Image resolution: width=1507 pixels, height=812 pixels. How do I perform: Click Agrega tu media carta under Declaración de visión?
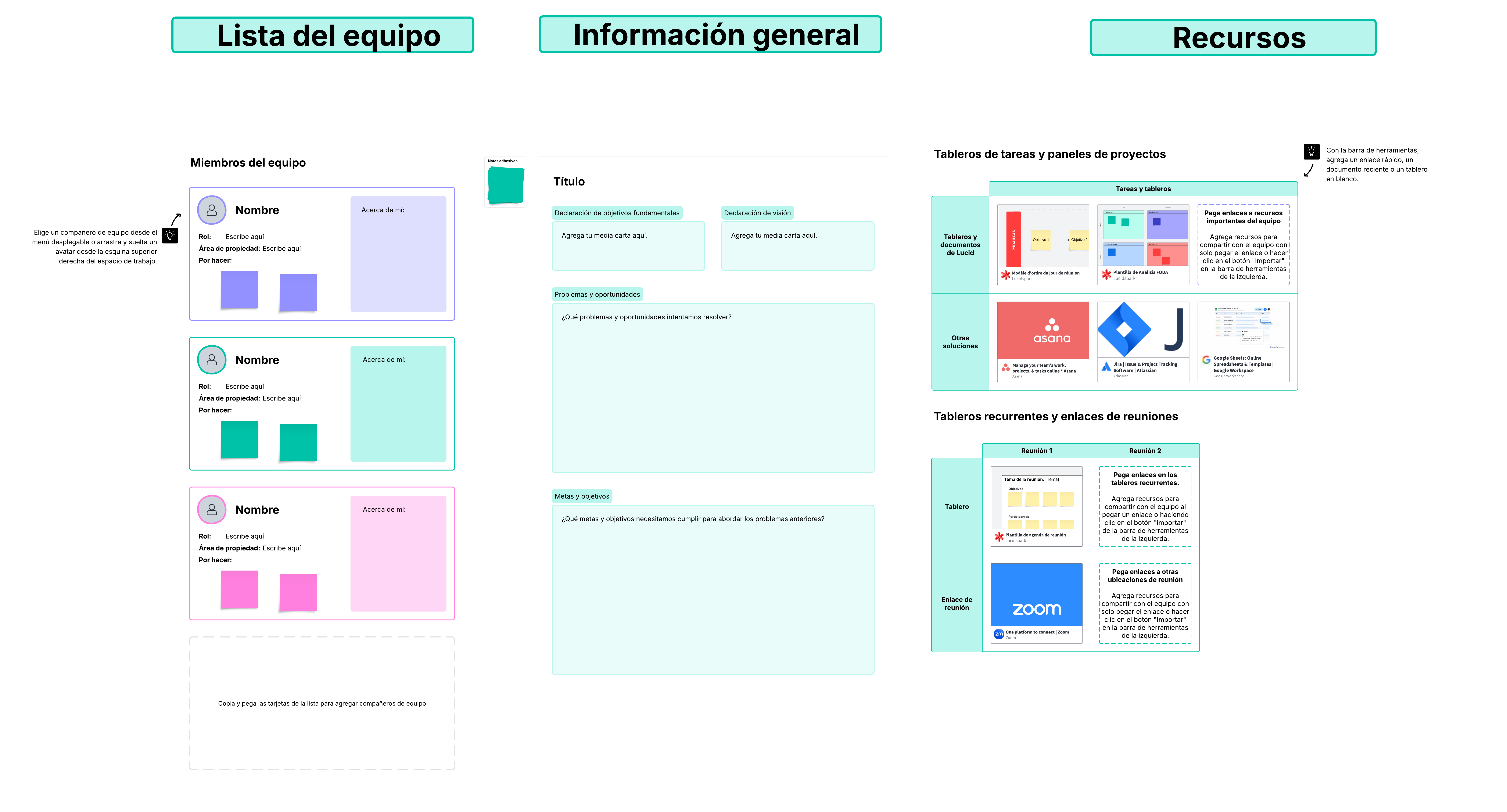(x=797, y=246)
